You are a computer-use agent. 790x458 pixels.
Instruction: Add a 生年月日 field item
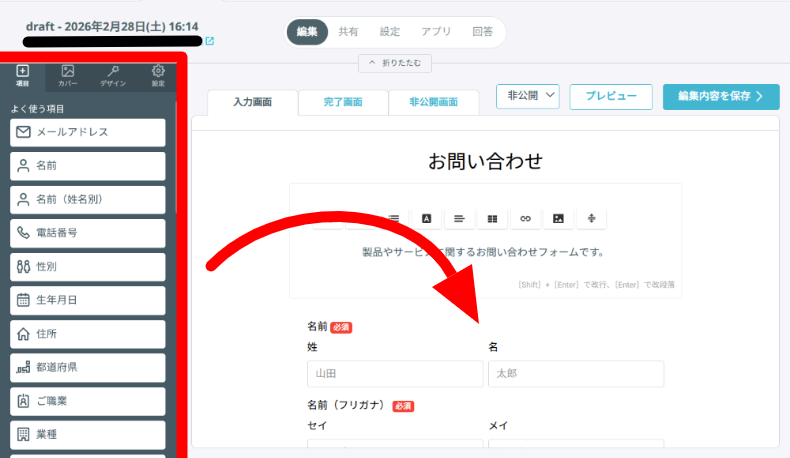[x=88, y=300]
